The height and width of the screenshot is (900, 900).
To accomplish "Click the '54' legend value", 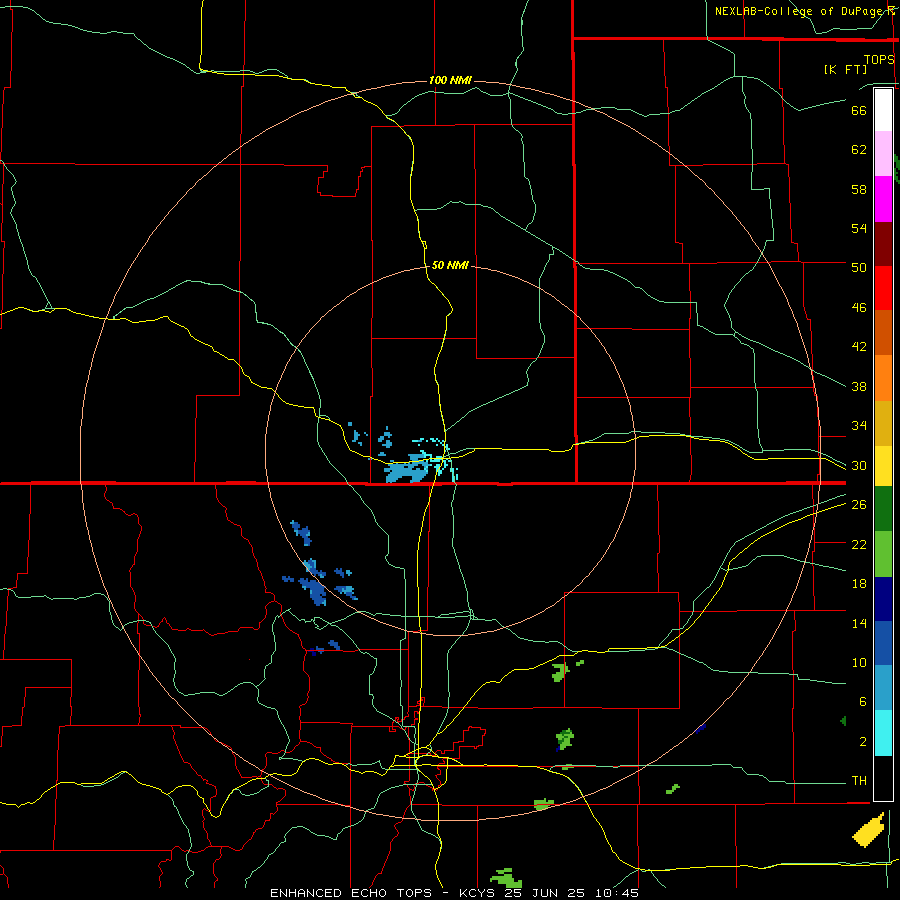I will (x=859, y=228).
